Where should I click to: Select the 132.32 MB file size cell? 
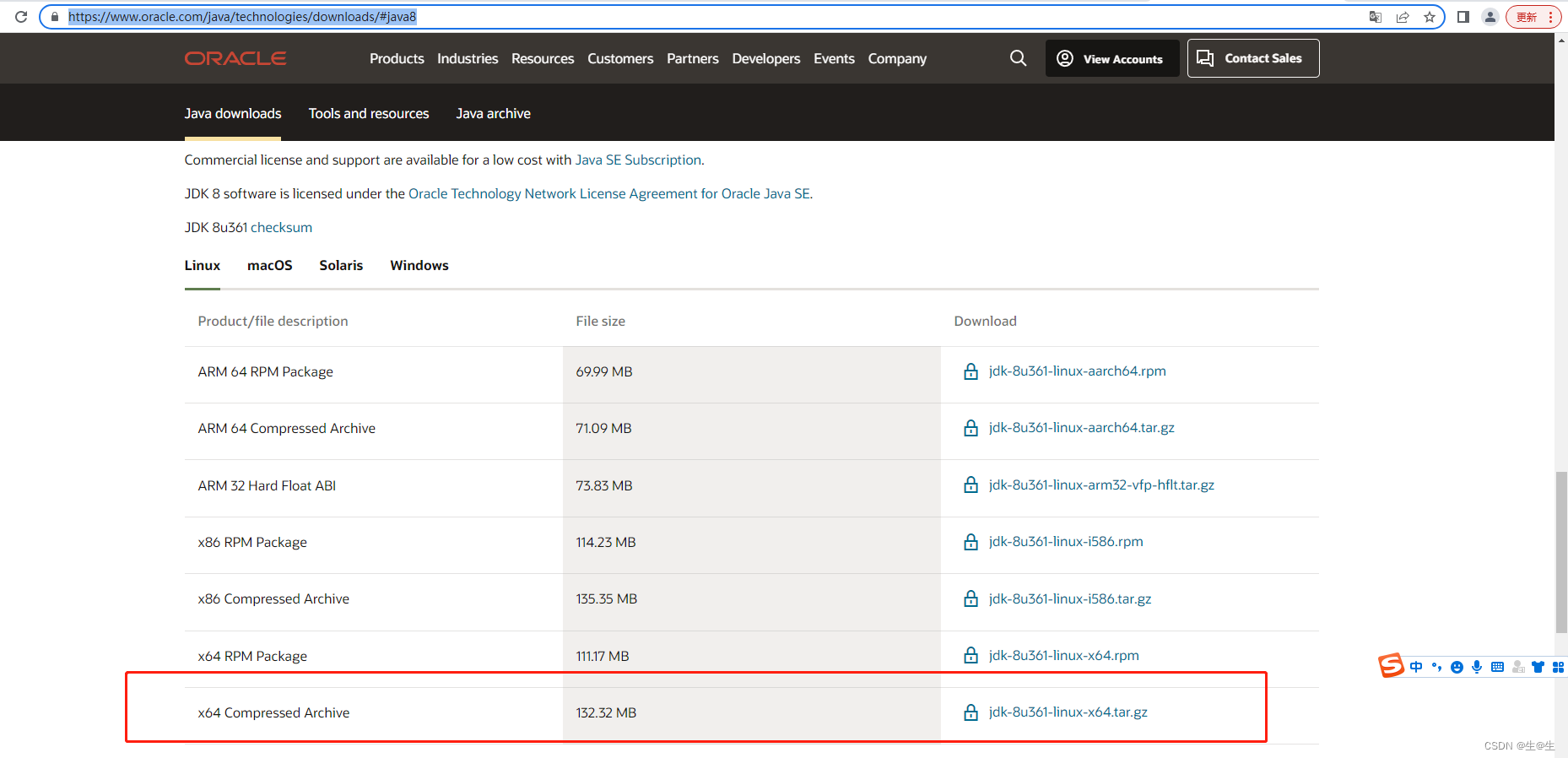tap(606, 712)
